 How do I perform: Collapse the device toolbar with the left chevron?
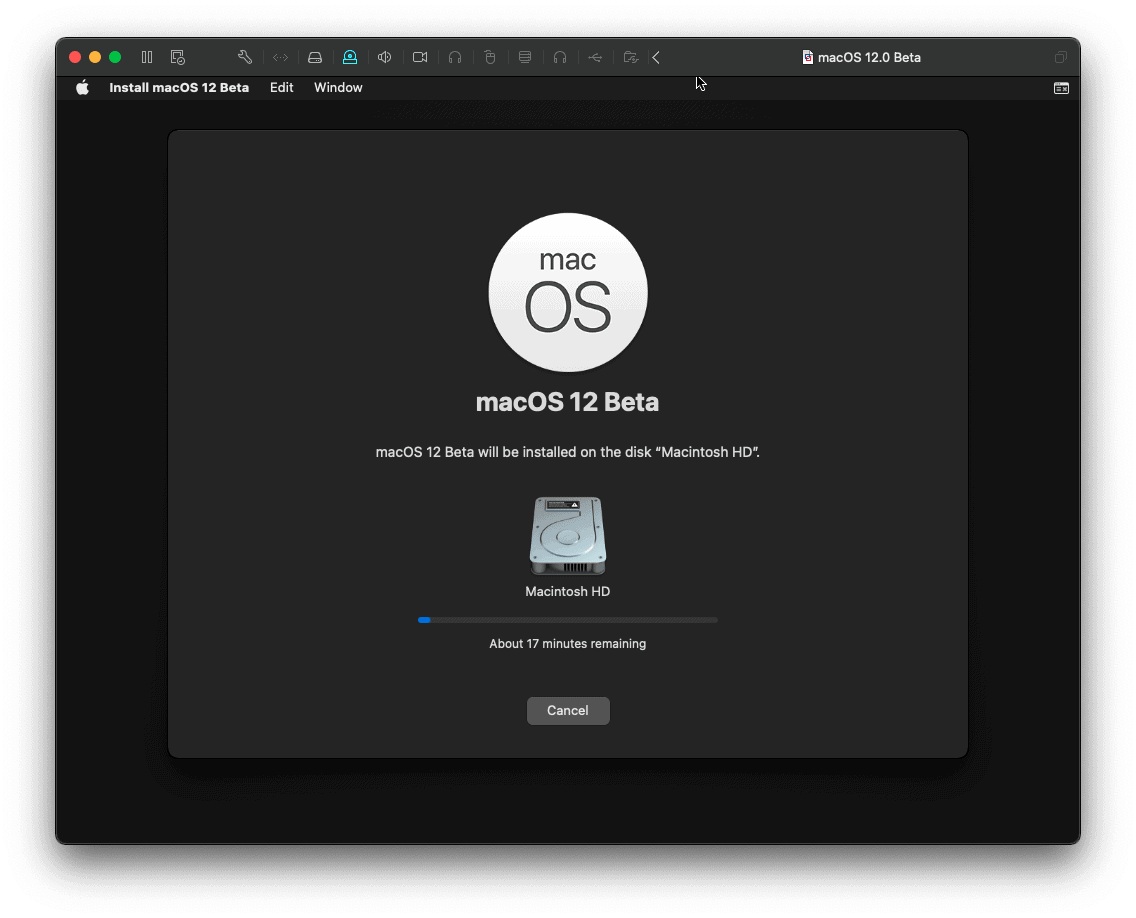656,57
